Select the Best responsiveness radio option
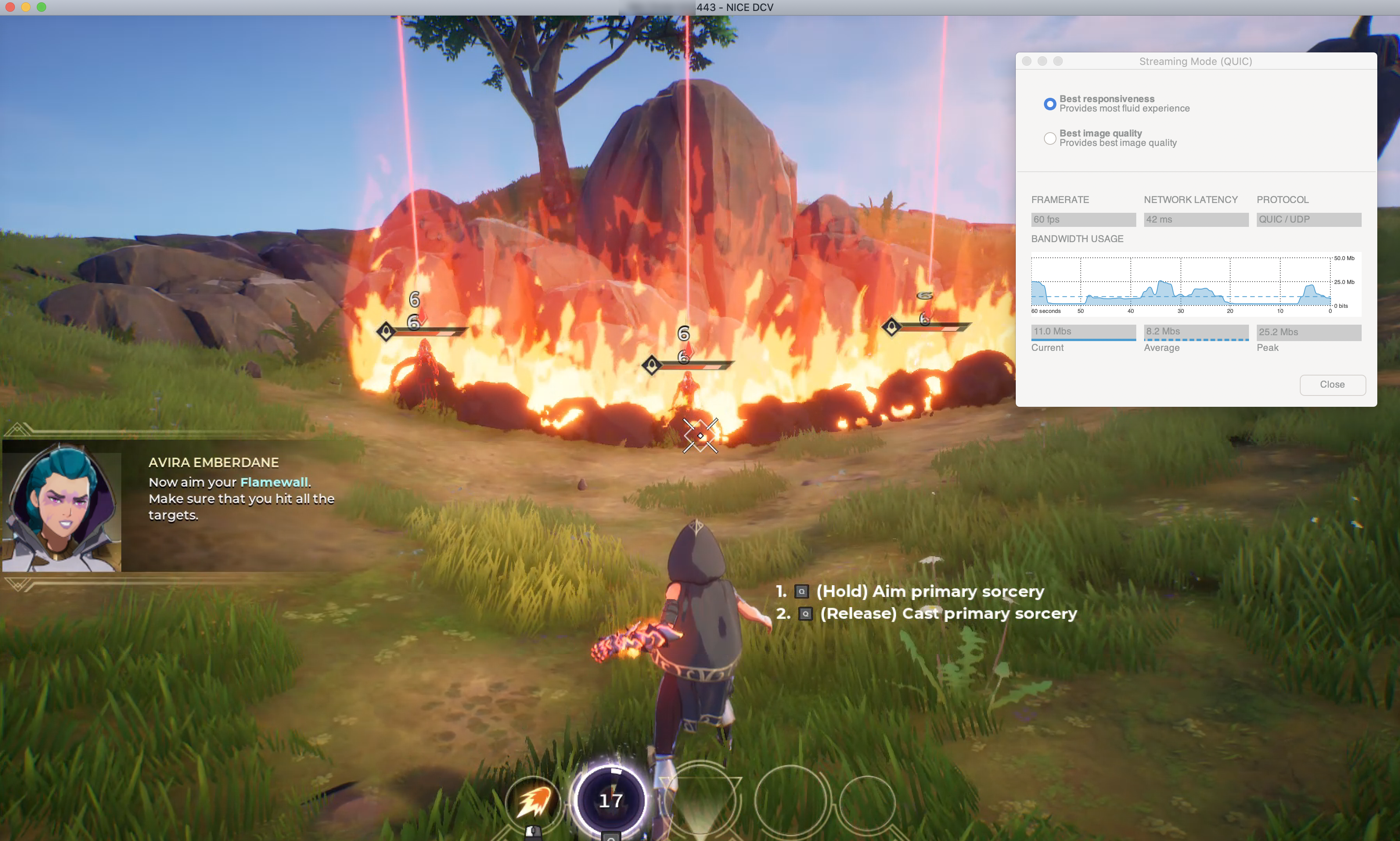This screenshot has height=841, width=1400. point(1050,104)
